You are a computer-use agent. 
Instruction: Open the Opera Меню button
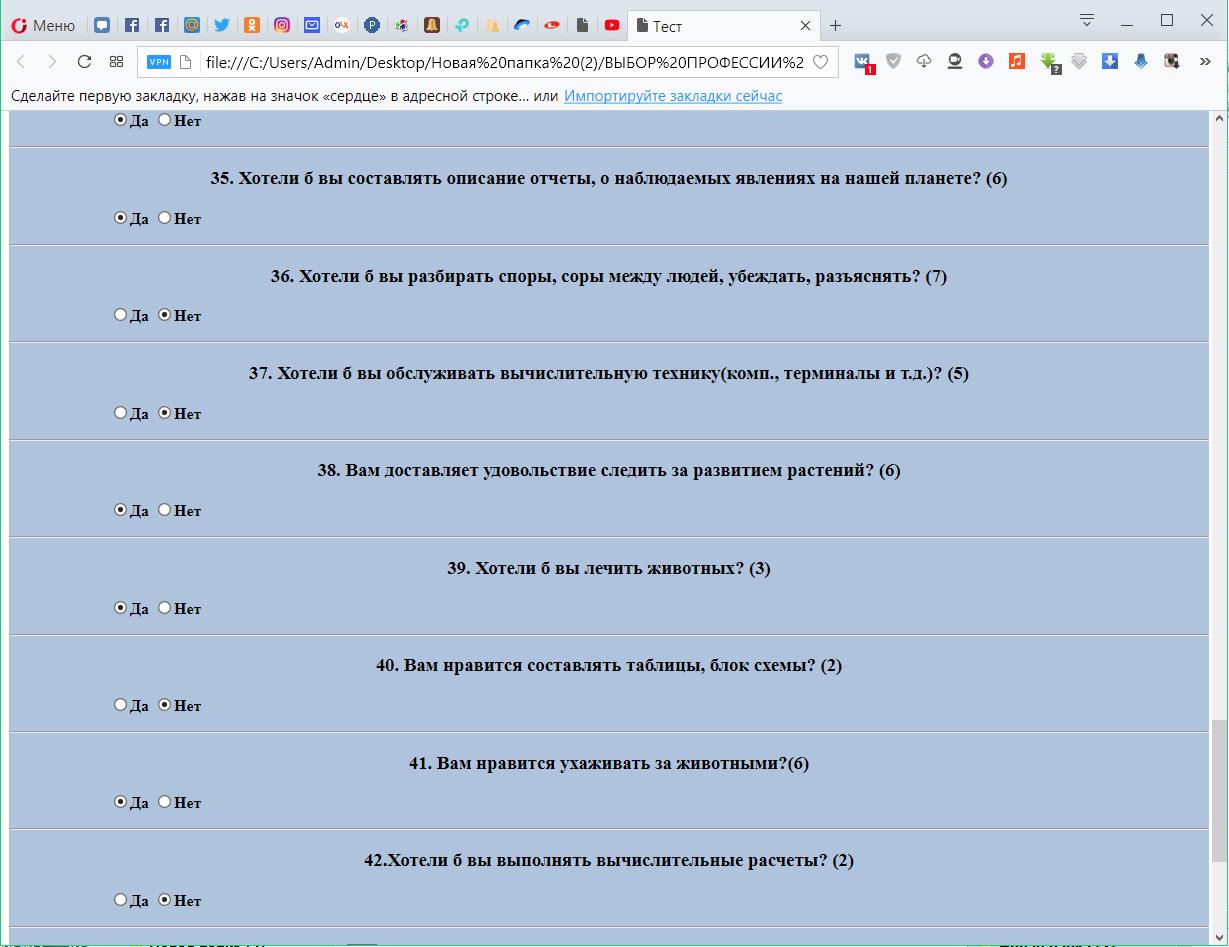[x=43, y=26]
